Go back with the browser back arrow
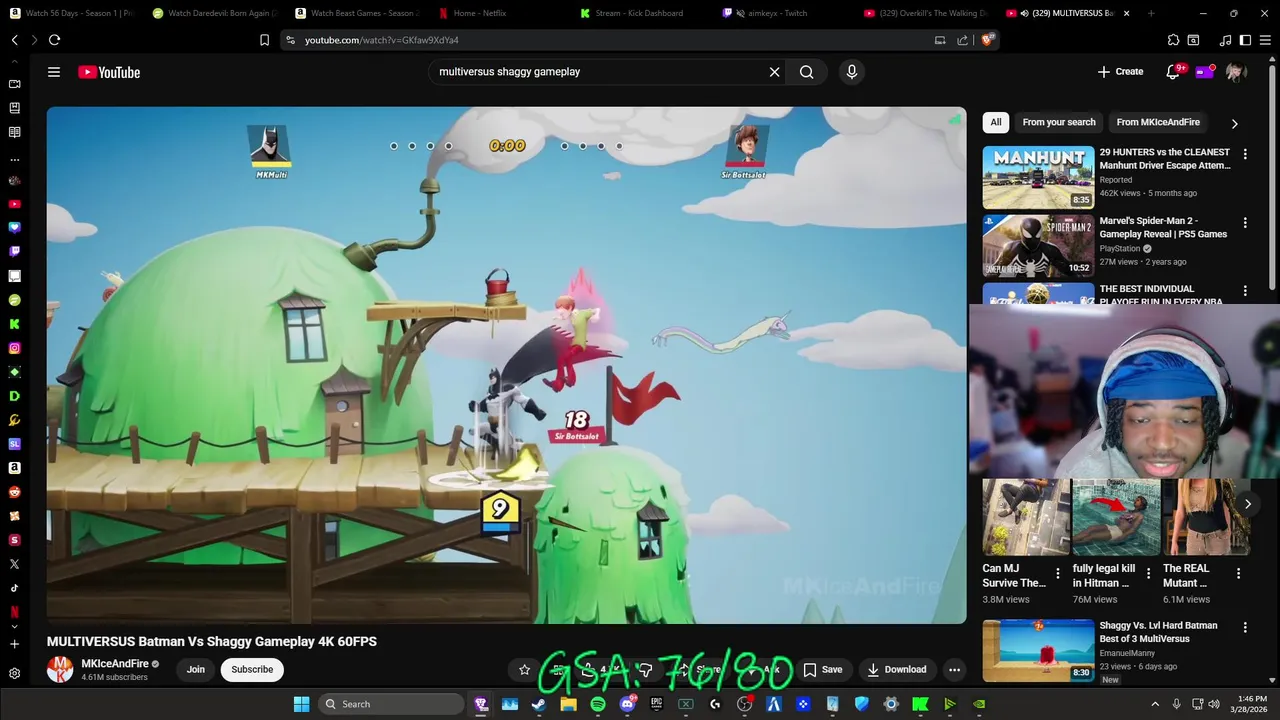1280x720 pixels. (x=15, y=40)
